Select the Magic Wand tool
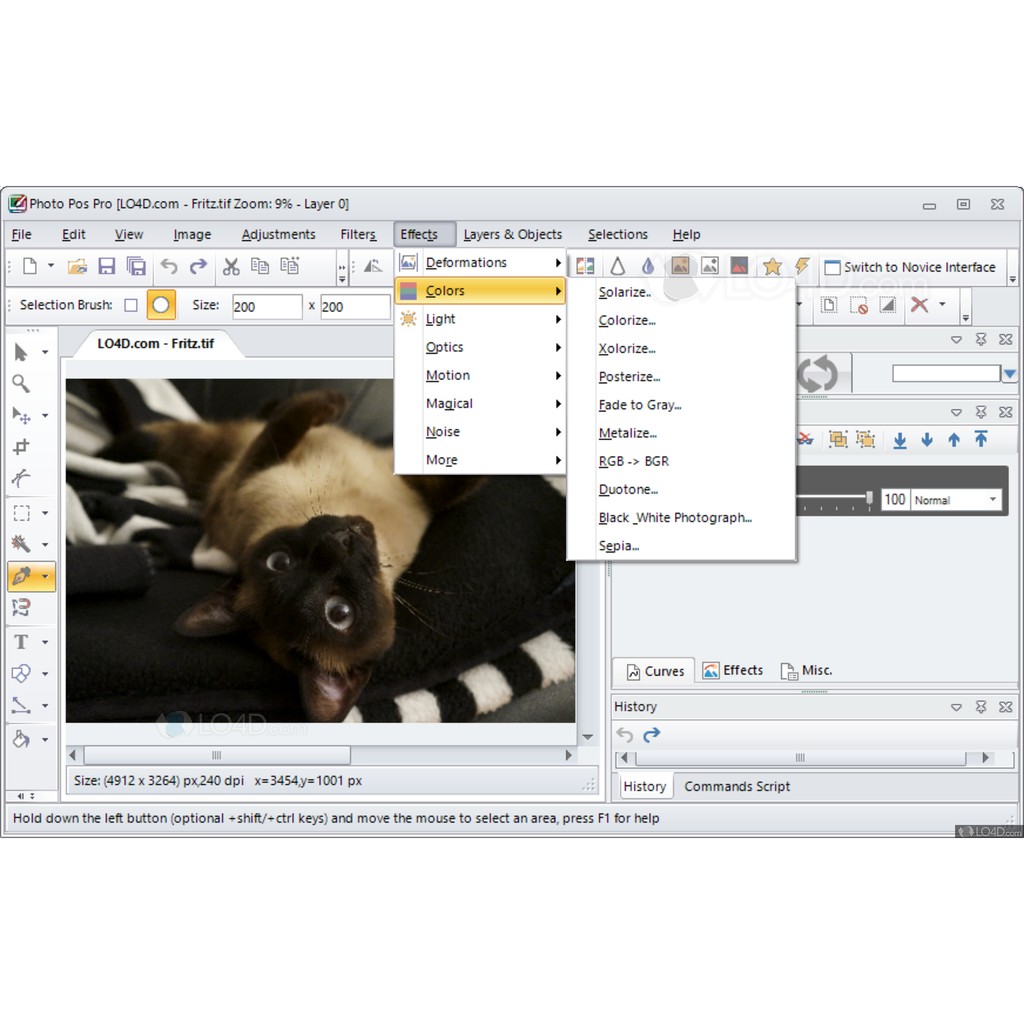 coord(21,544)
